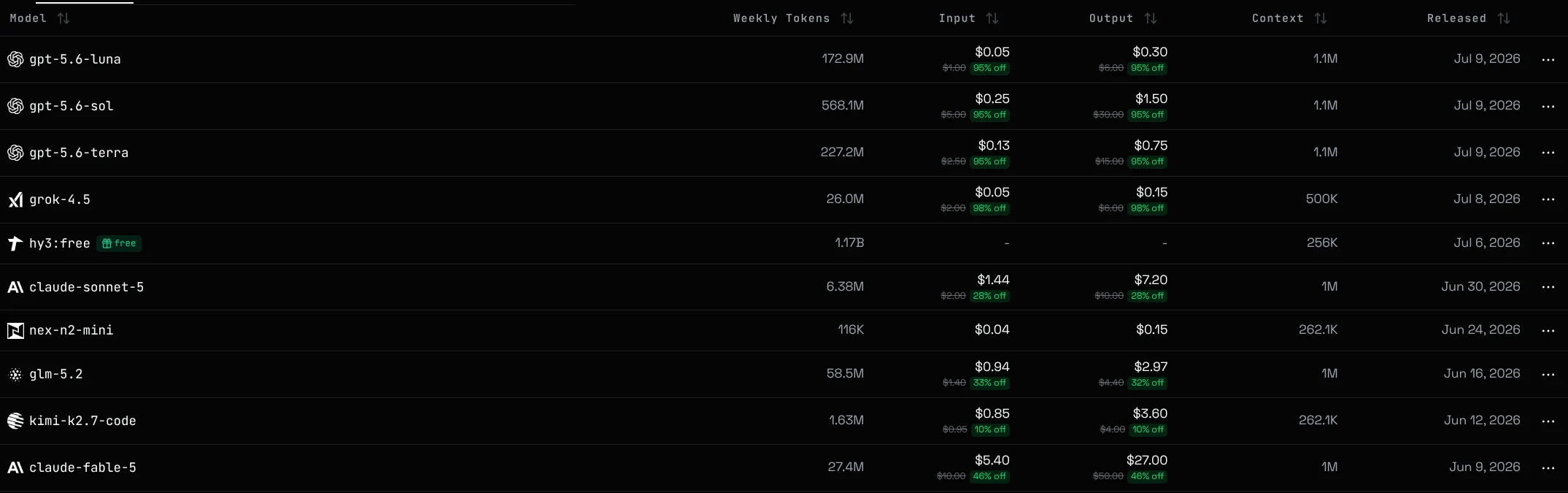
Task: Click the Released column header
Action: (x=1456, y=18)
